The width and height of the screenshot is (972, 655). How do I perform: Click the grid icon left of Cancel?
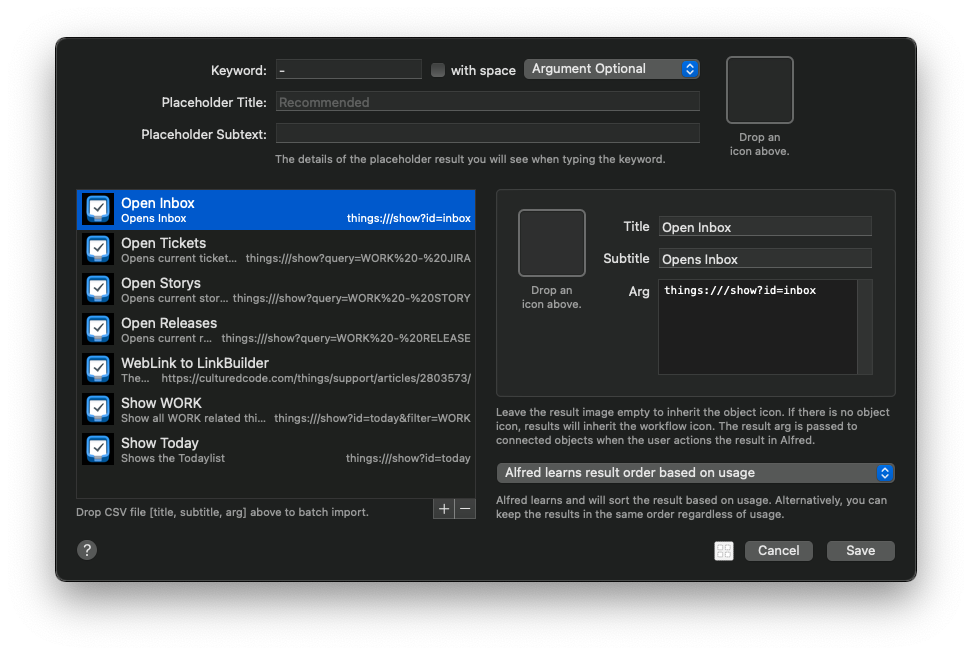724,551
